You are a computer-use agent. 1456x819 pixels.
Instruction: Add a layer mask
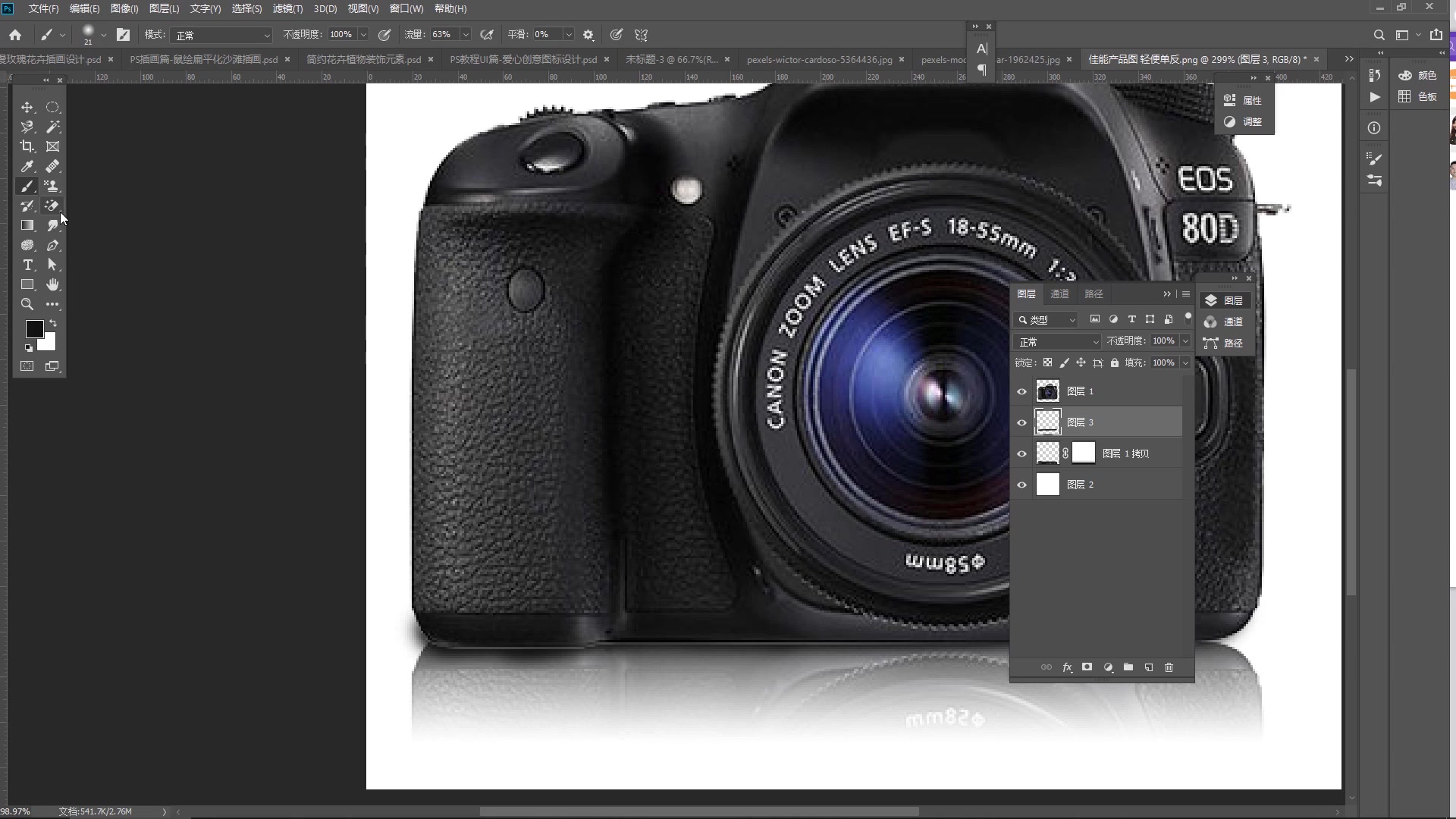click(1087, 667)
